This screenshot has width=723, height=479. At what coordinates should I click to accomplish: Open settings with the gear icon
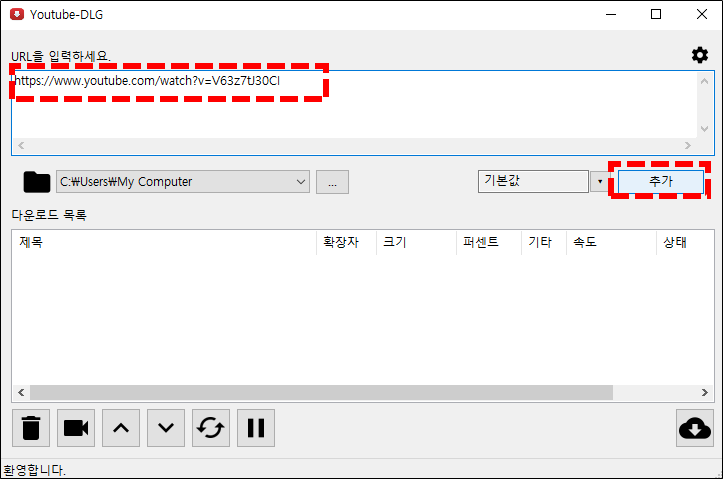[699, 55]
